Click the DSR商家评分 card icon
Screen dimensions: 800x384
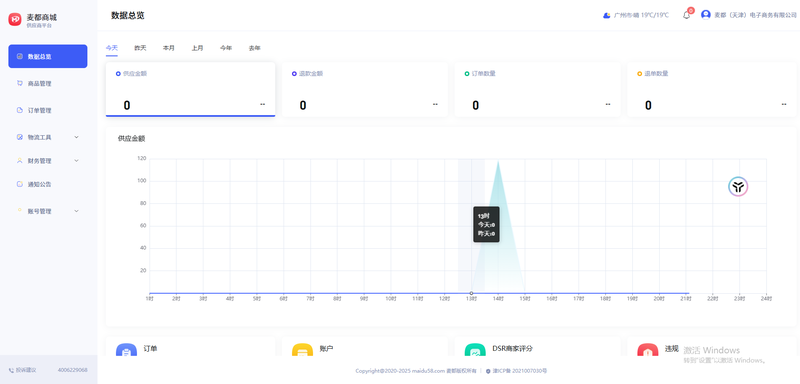coord(475,351)
